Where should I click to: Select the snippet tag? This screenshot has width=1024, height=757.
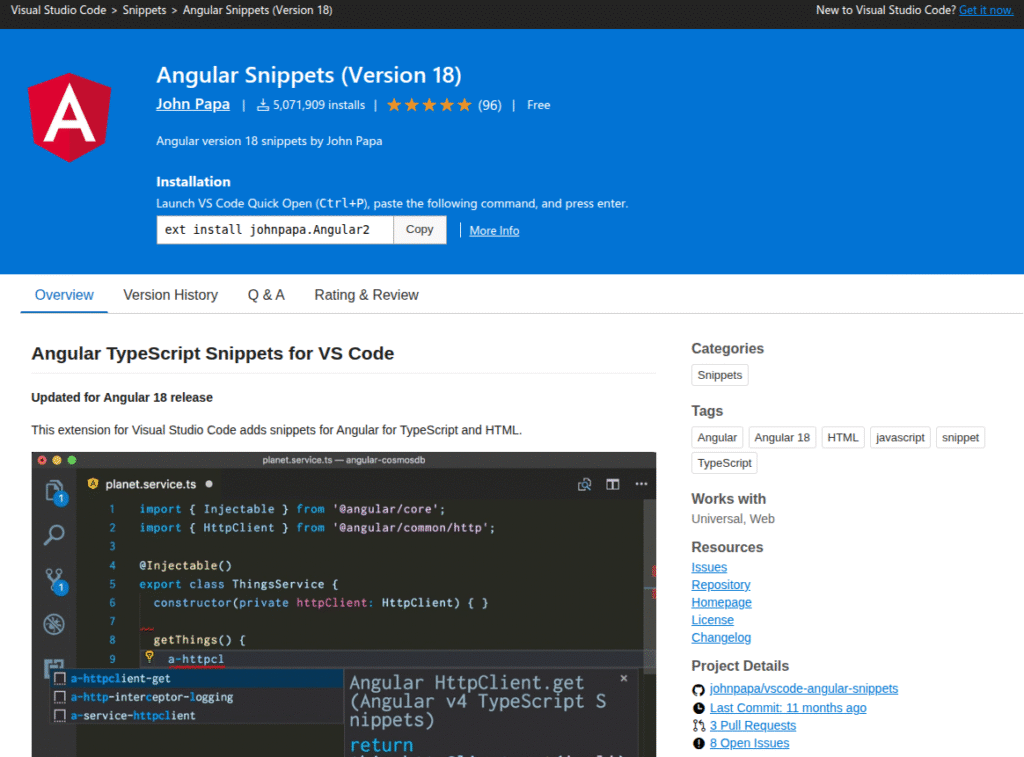coord(960,438)
